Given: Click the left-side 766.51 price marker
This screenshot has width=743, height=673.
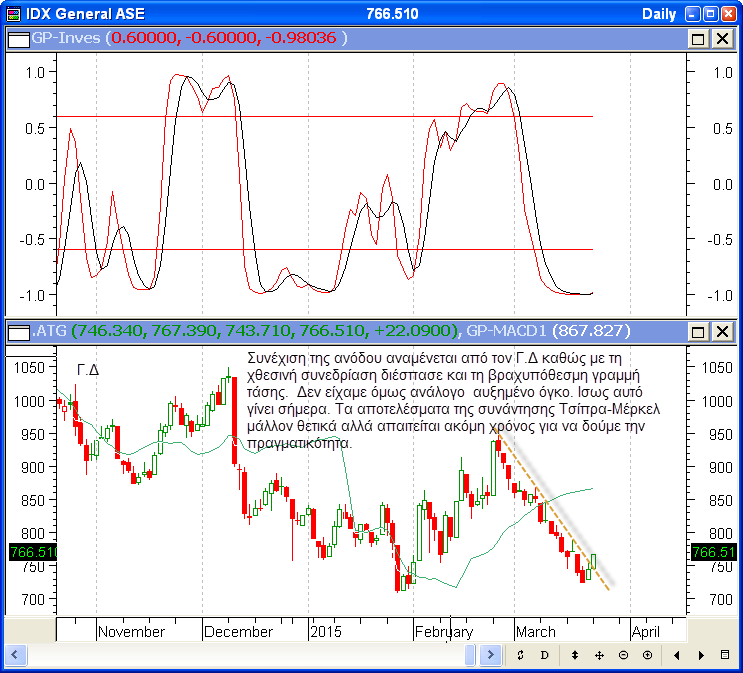Looking at the screenshot, I should coord(33,552).
